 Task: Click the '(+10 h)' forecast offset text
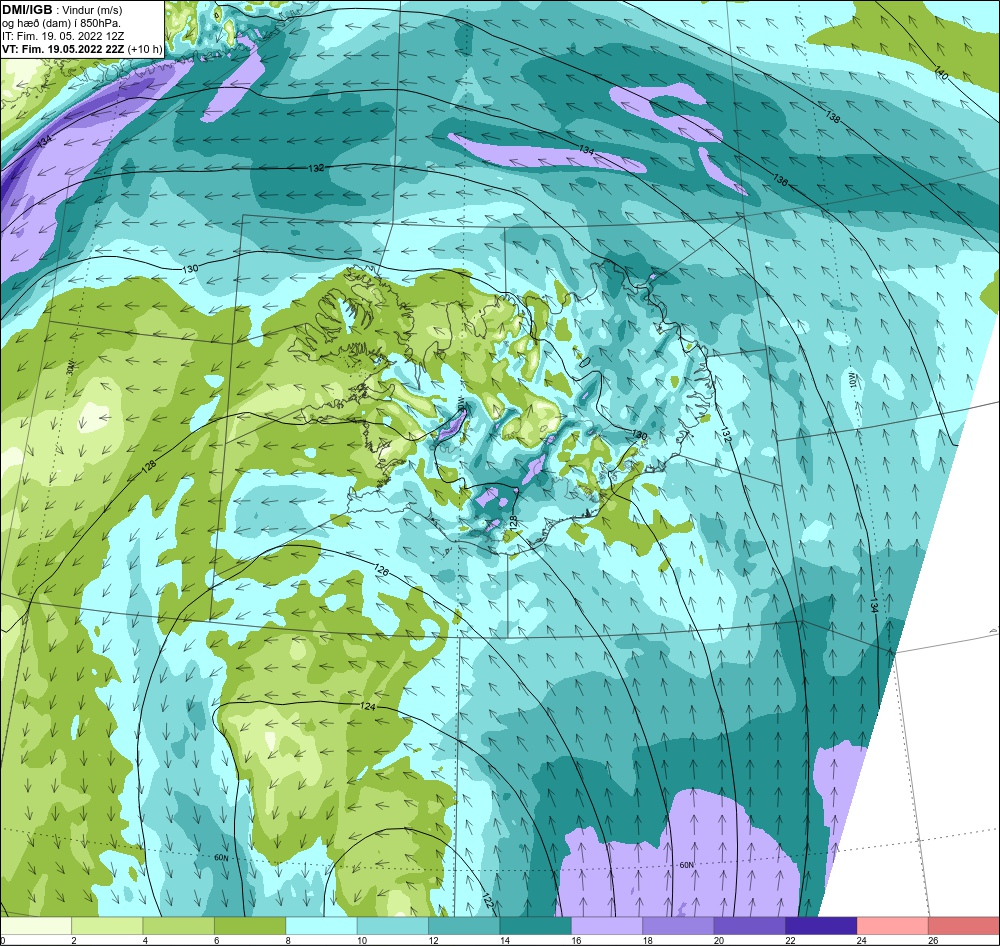[145, 49]
